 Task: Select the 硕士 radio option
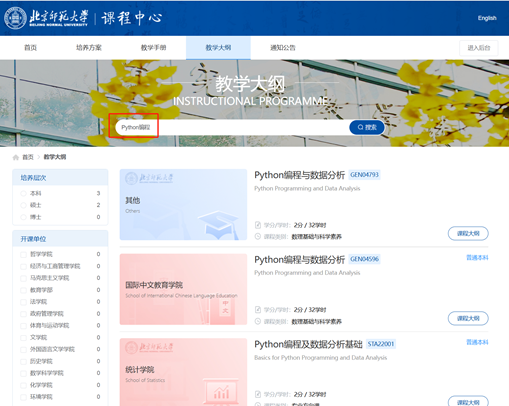click(23, 205)
